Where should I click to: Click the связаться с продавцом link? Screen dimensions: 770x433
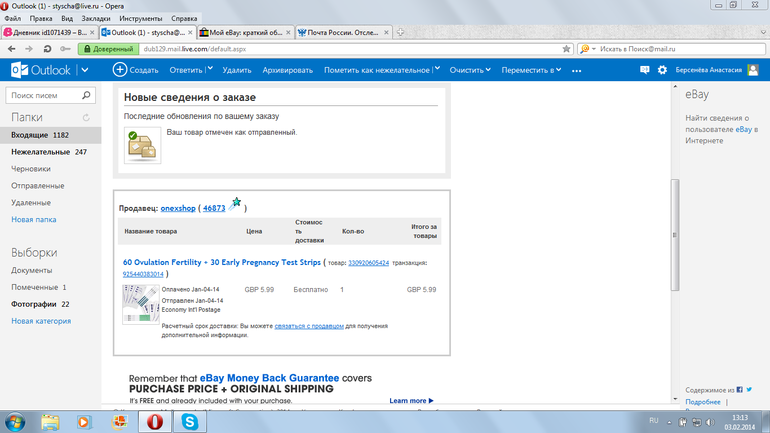click(x=310, y=325)
